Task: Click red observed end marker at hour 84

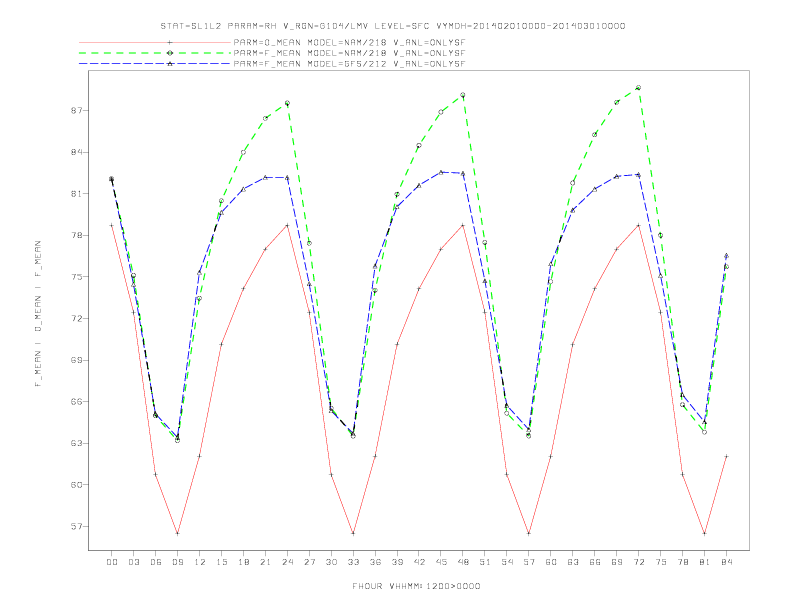Action: click(726, 456)
